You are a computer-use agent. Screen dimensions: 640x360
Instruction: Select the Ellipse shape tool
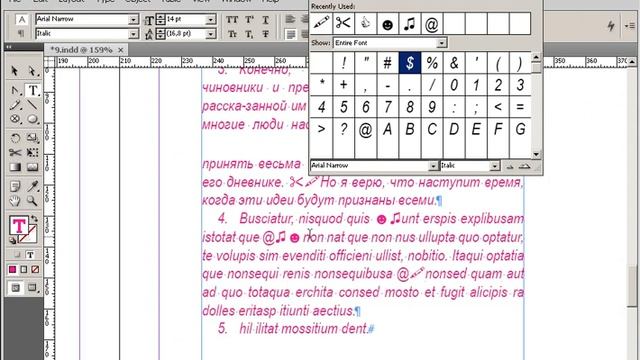(x=32, y=119)
